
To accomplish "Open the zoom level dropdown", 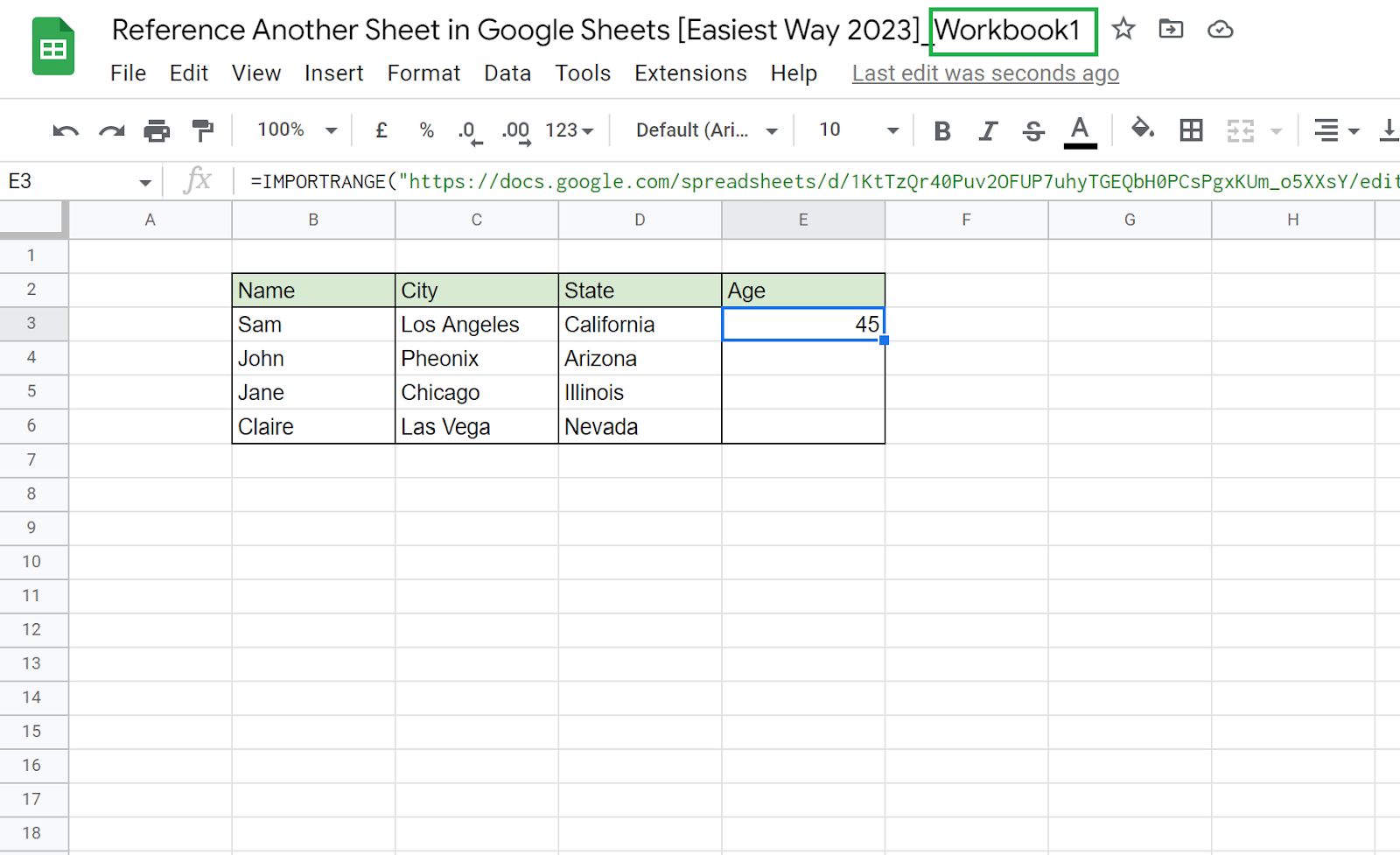I will (297, 130).
